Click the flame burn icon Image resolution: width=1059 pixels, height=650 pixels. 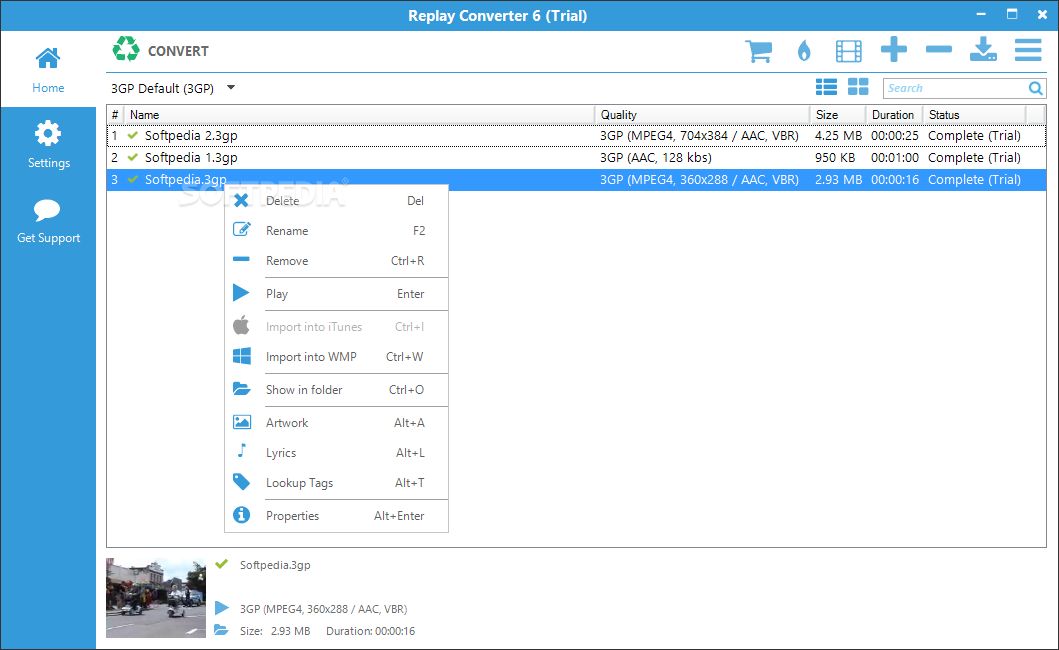point(804,51)
